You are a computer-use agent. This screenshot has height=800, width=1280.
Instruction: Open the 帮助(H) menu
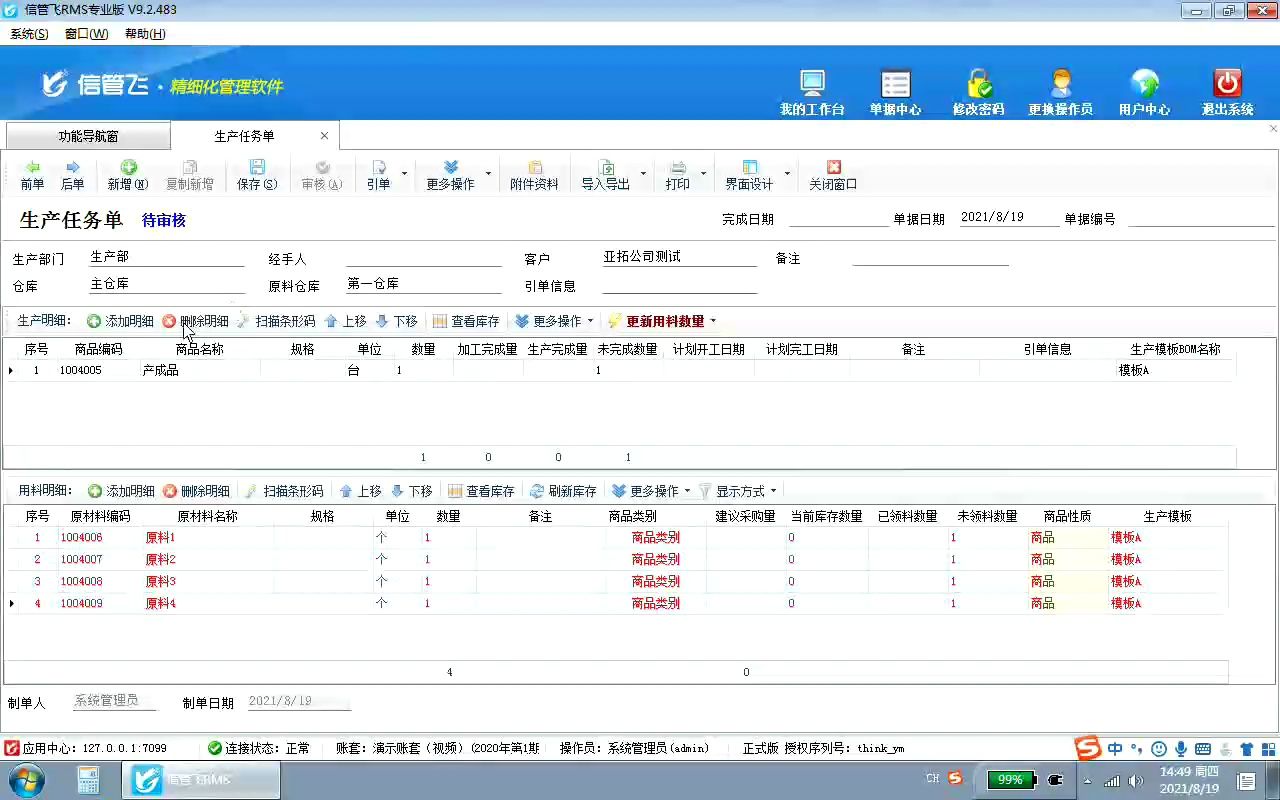point(145,34)
